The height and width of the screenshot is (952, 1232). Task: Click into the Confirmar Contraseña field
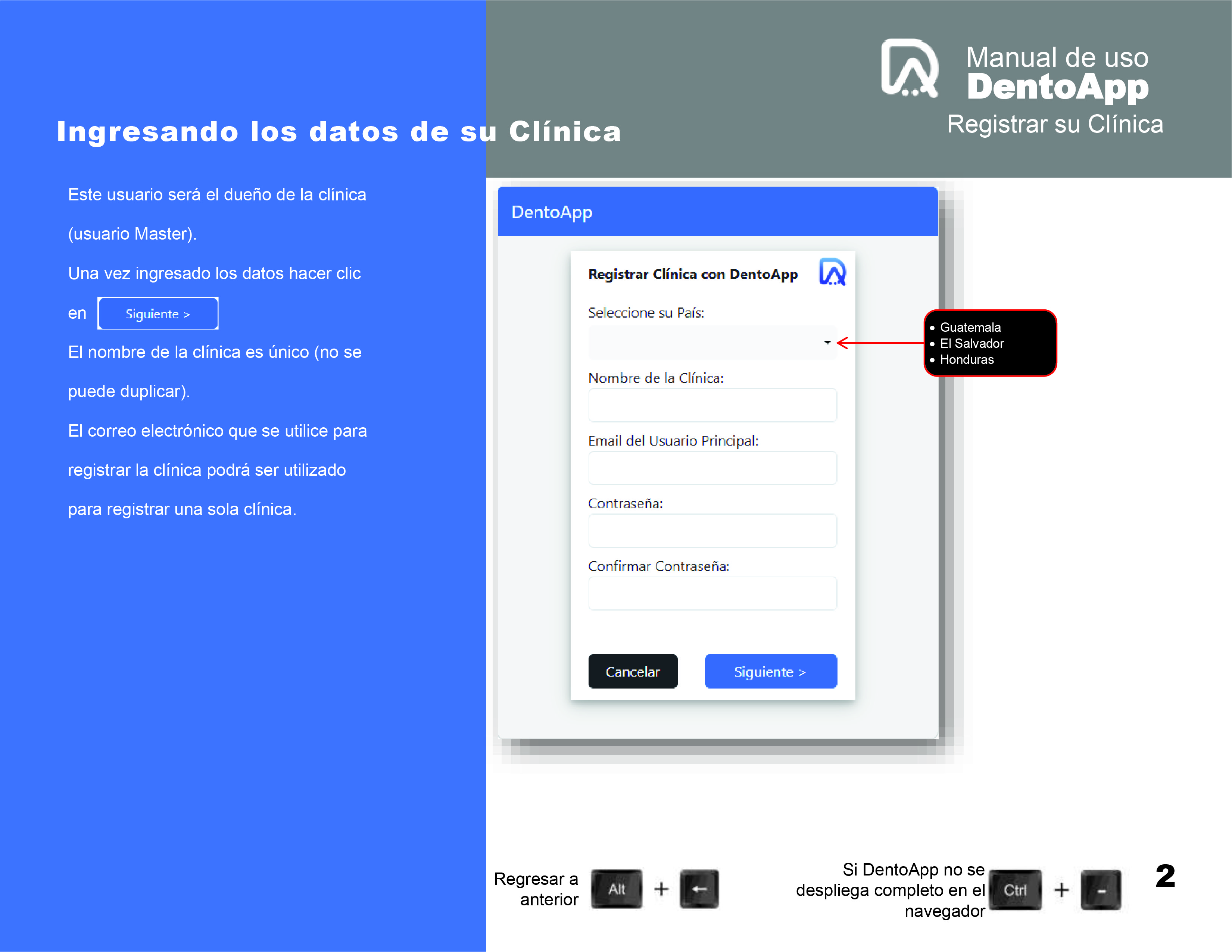pos(712,593)
